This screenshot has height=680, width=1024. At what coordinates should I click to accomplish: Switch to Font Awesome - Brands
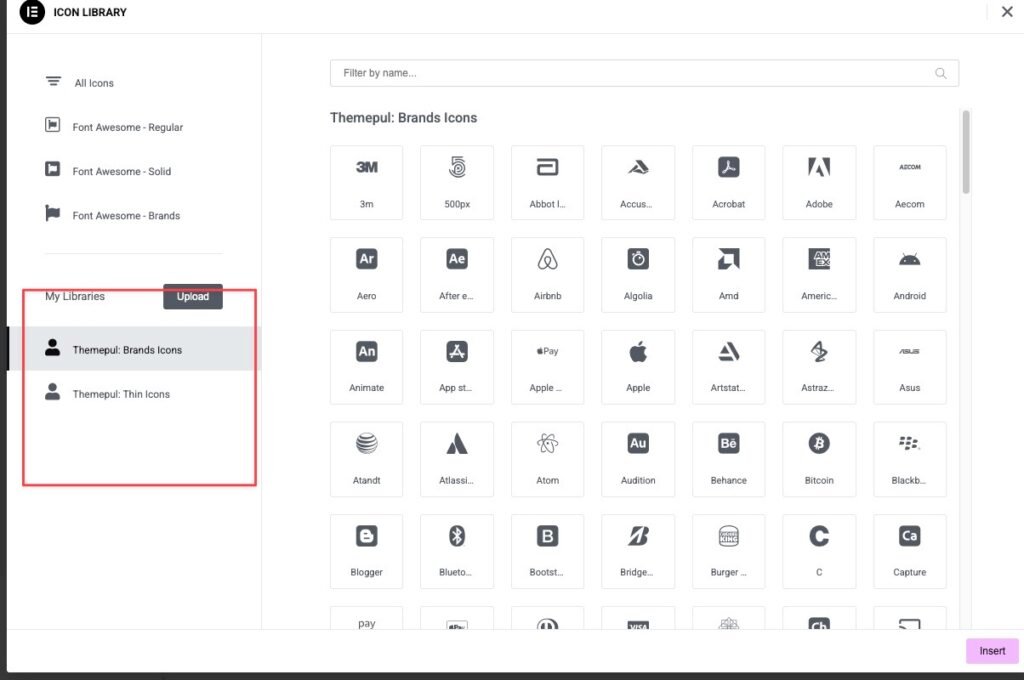click(113, 215)
